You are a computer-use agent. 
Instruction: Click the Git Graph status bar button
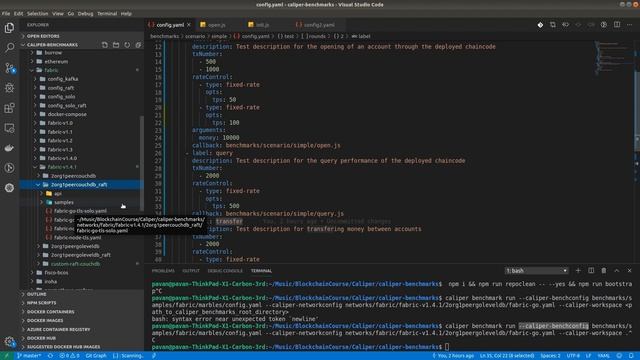(96, 356)
